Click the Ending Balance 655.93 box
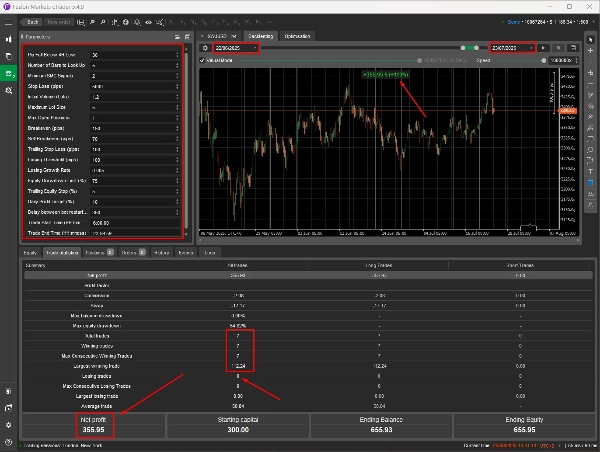Viewport: 600px width, 452px height. [381, 425]
